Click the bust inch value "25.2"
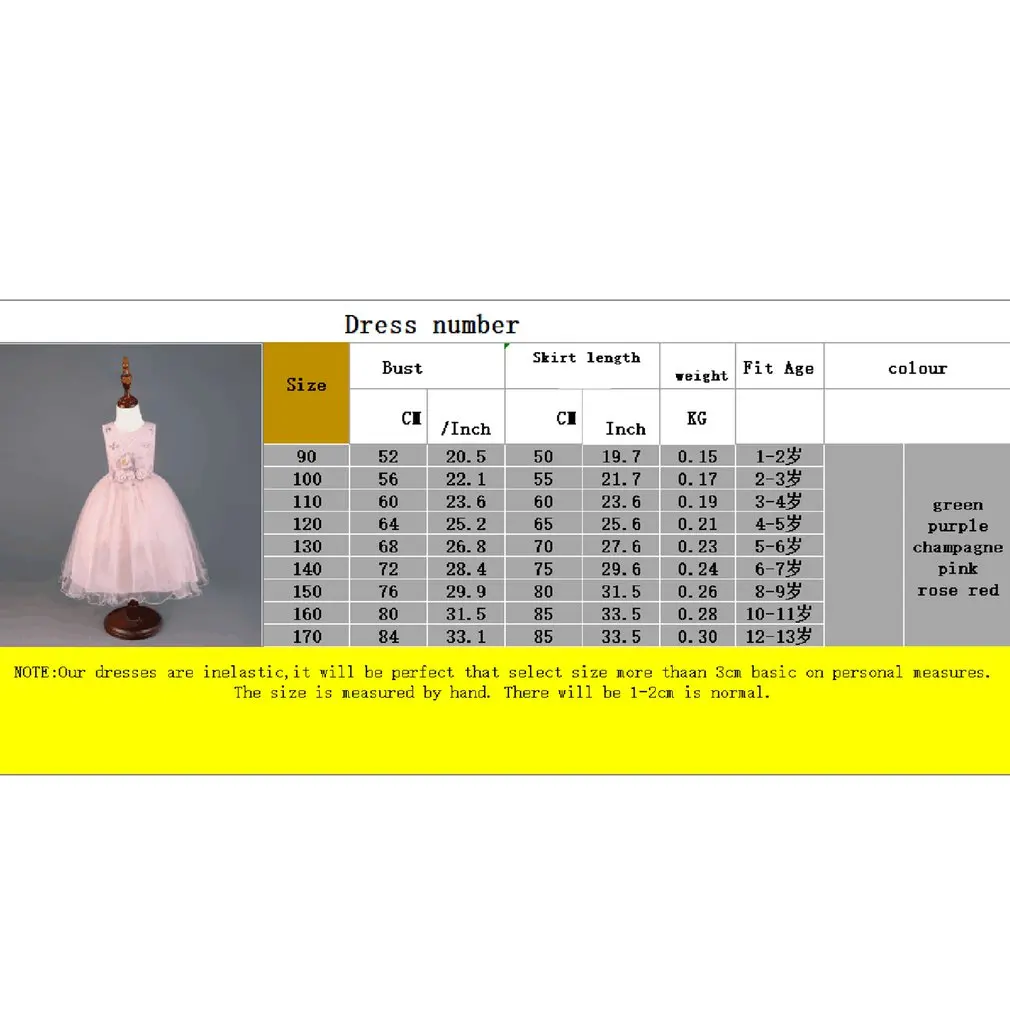 click(x=466, y=524)
